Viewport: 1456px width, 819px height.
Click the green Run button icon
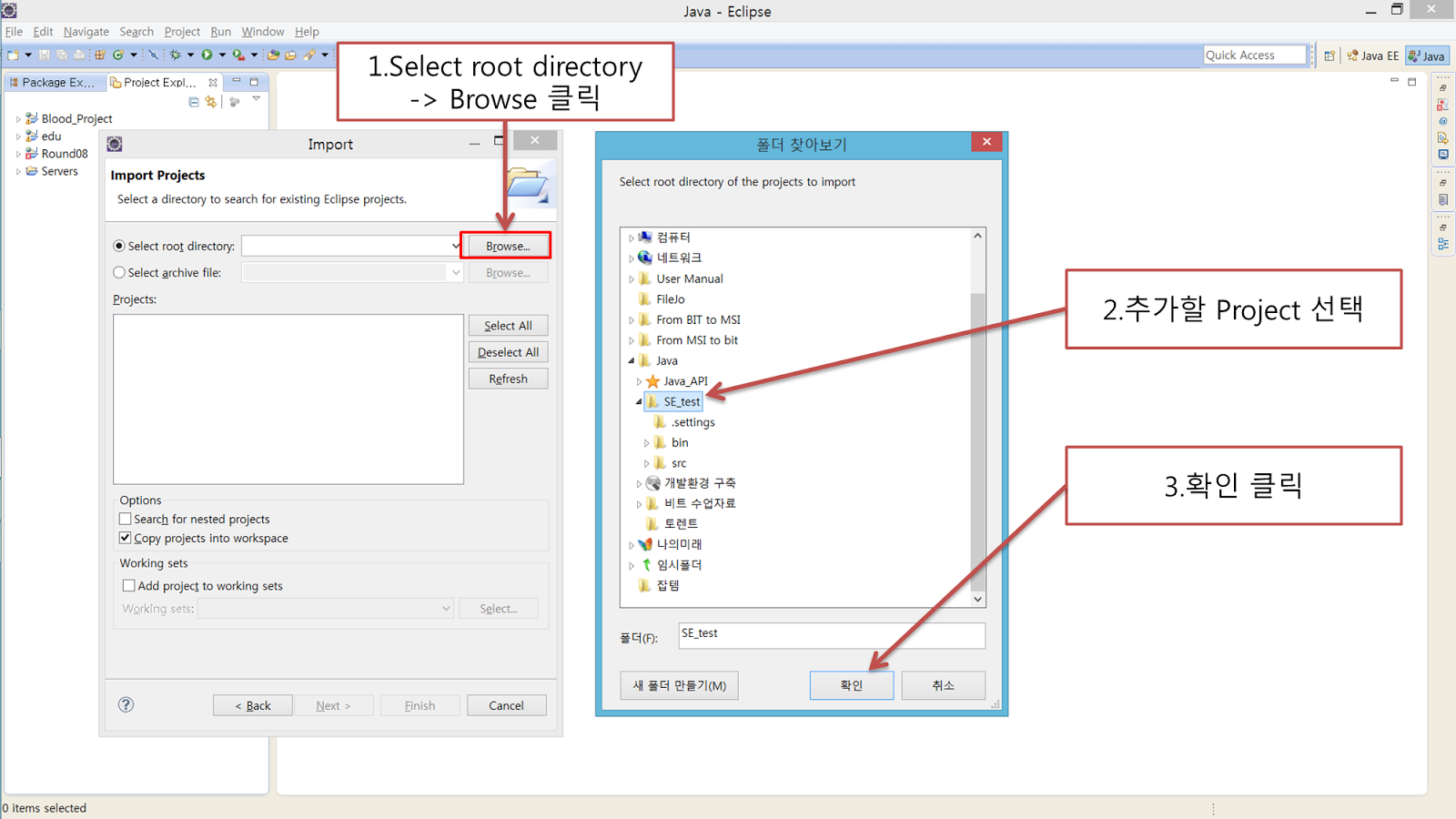click(207, 56)
